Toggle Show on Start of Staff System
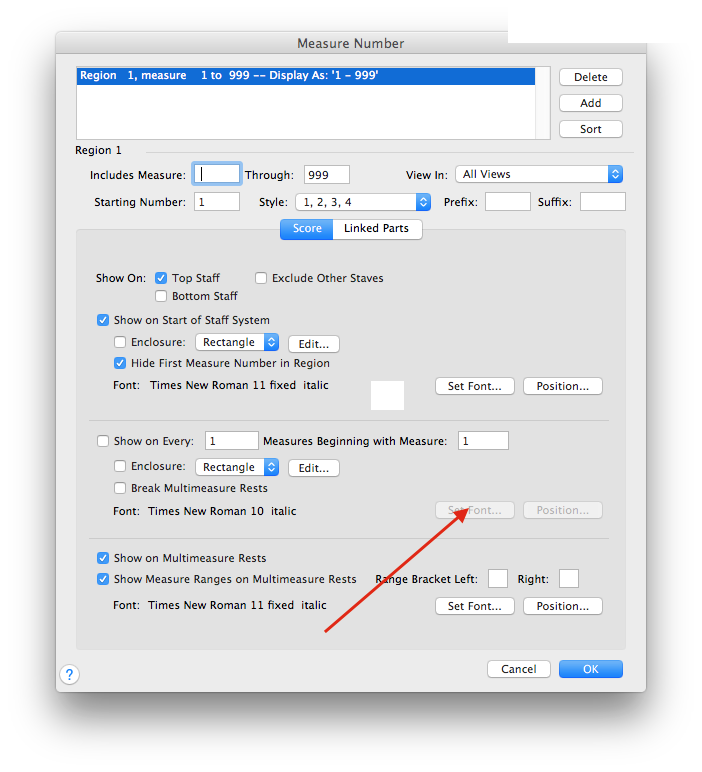The width and height of the screenshot is (702, 772). pos(103,320)
